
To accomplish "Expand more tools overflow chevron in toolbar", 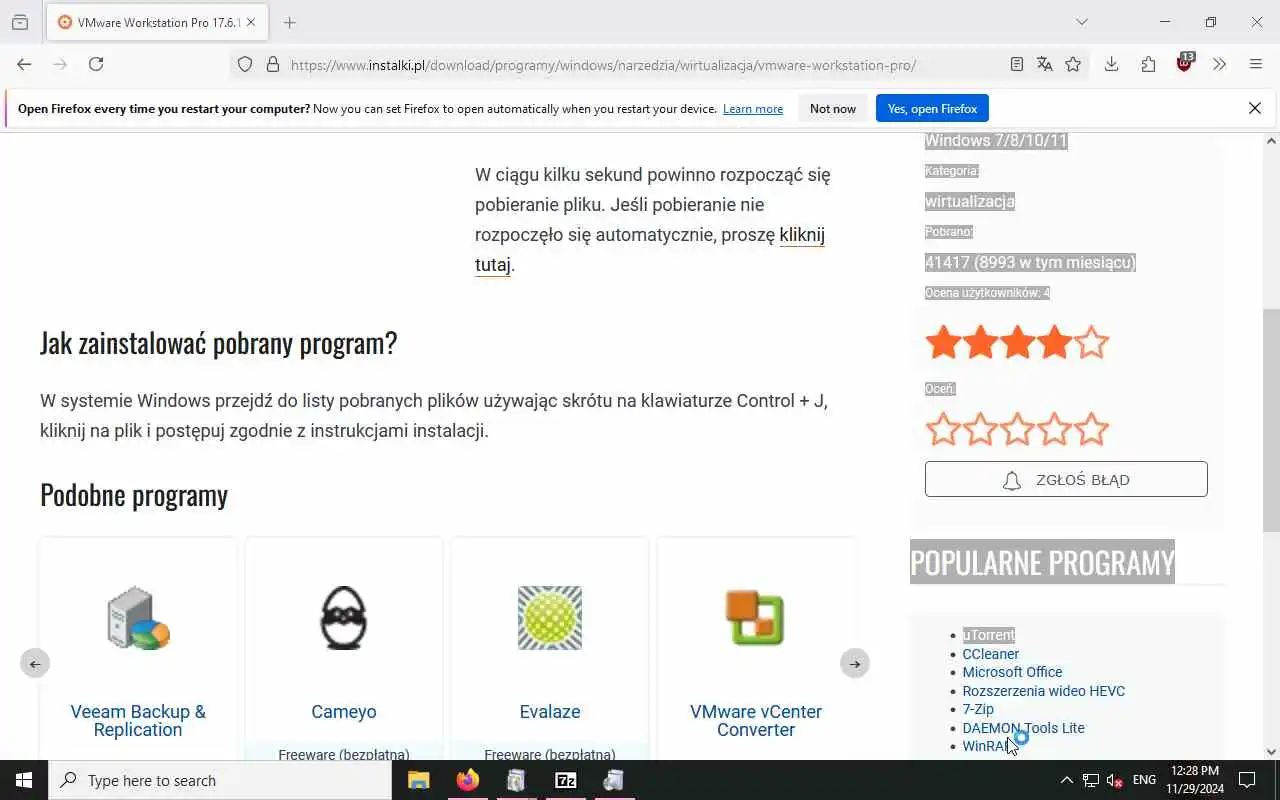I will coord(1219,64).
